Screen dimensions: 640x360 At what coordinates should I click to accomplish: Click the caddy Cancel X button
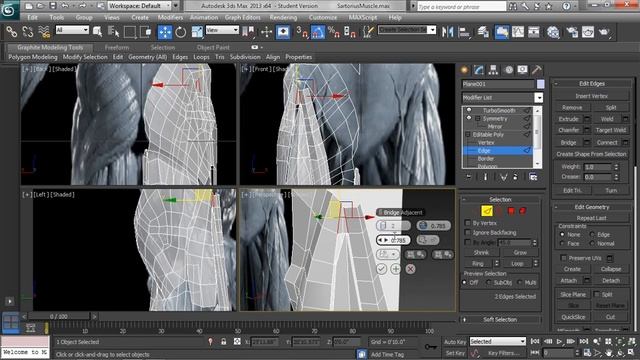[410, 269]
